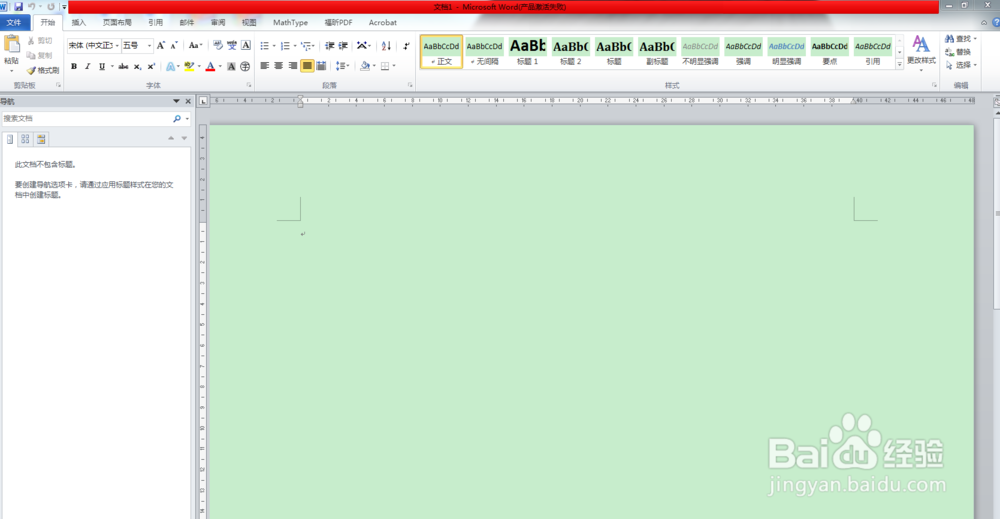Click the Grow Font icon
The height and width of the screenshot is (519, 1000).
(x=161, y=45)
